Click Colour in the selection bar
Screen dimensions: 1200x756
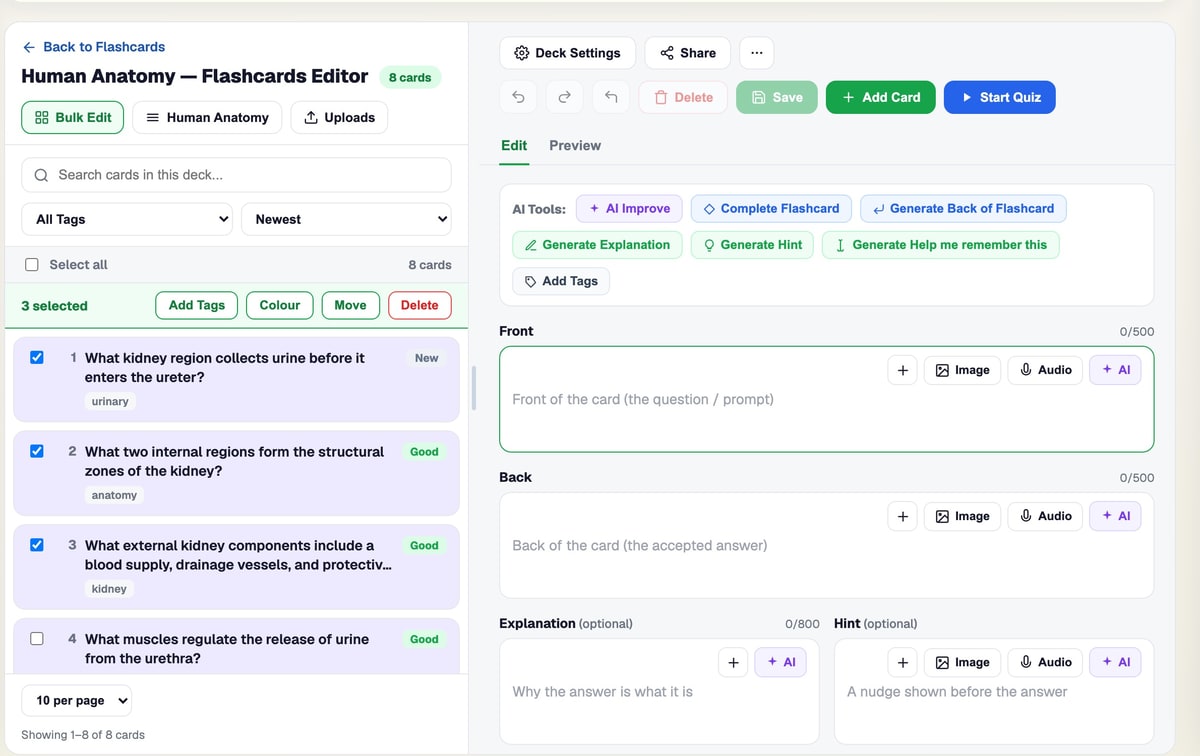pyautogui.click(x=280, y=305)
